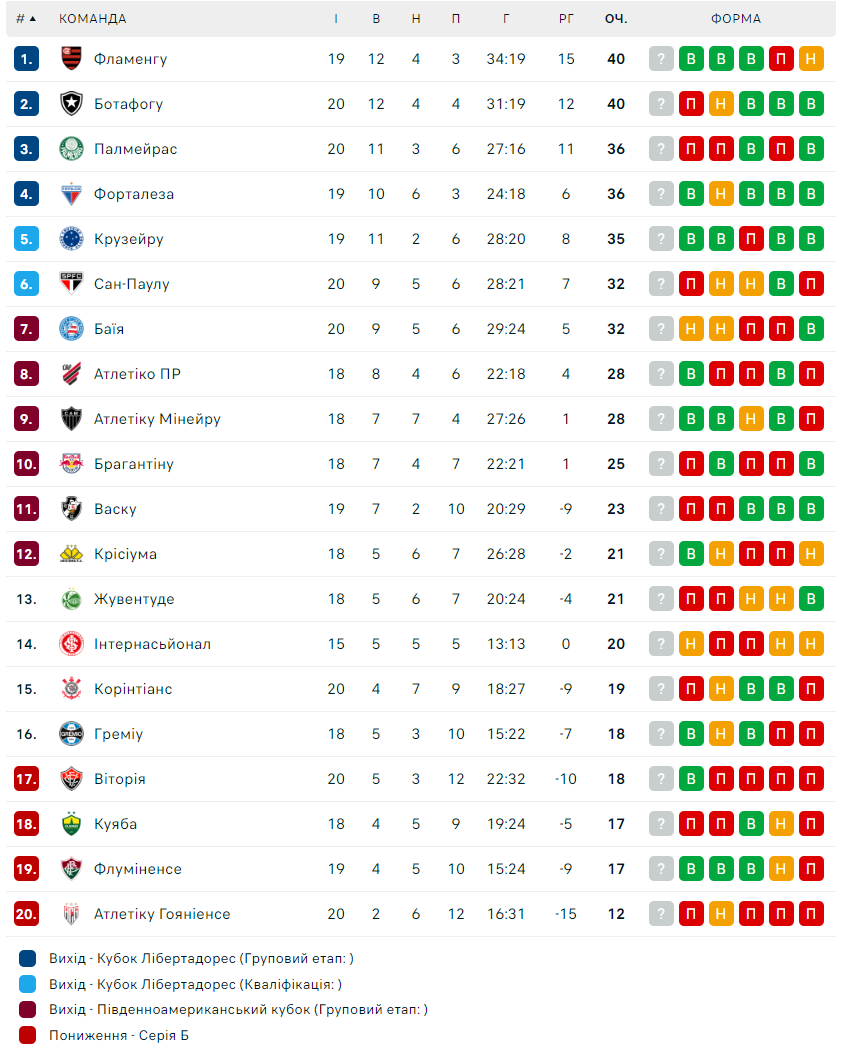
Task: Sort table by РГ goal difference column
Action: coord(566,19)
